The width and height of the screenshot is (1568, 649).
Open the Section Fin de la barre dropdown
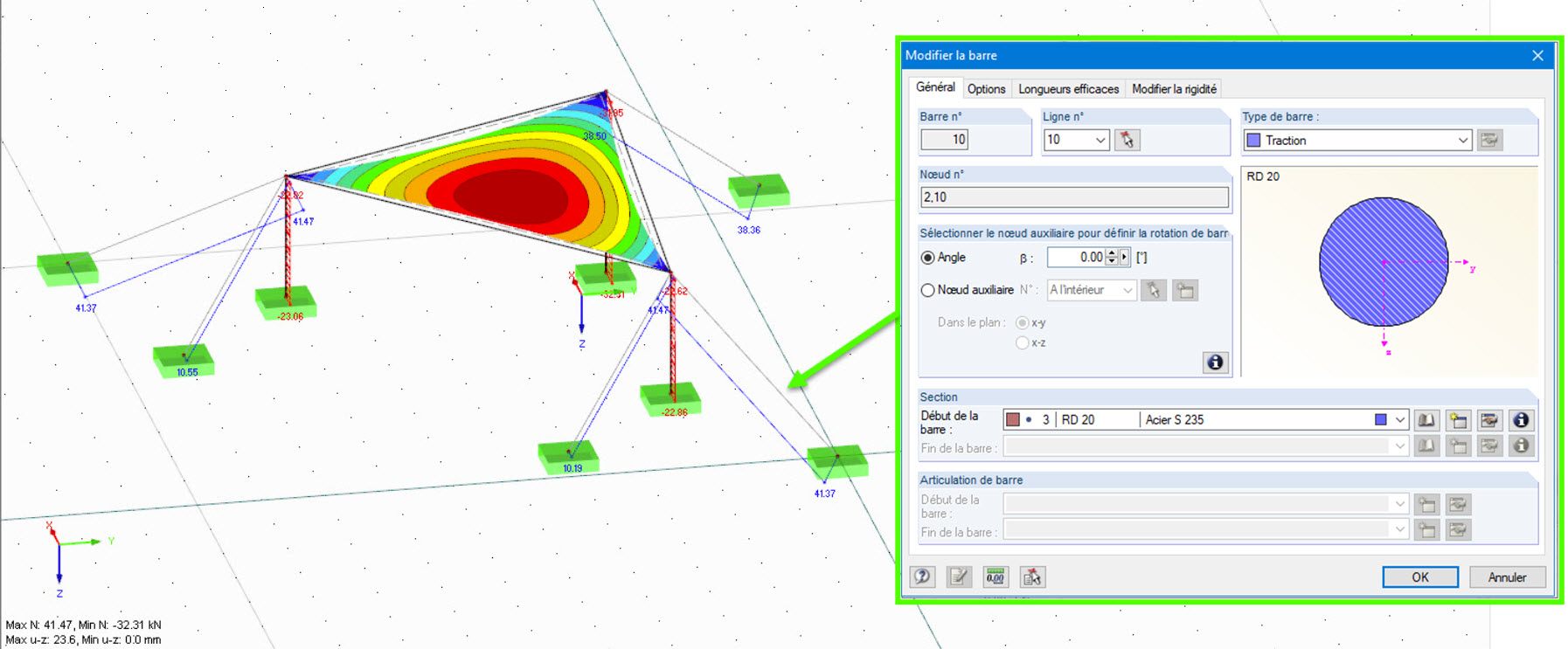pos(1399,446)
